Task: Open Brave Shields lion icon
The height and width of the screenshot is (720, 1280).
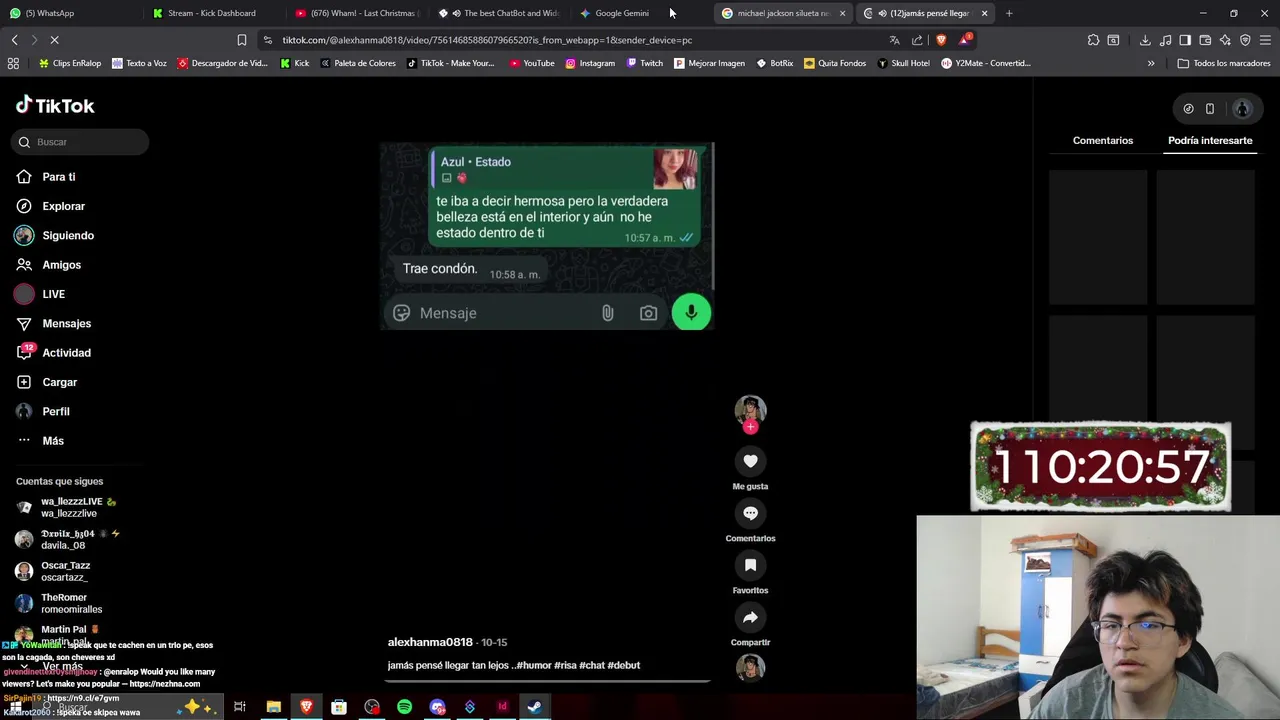Action: coord(941,40)
